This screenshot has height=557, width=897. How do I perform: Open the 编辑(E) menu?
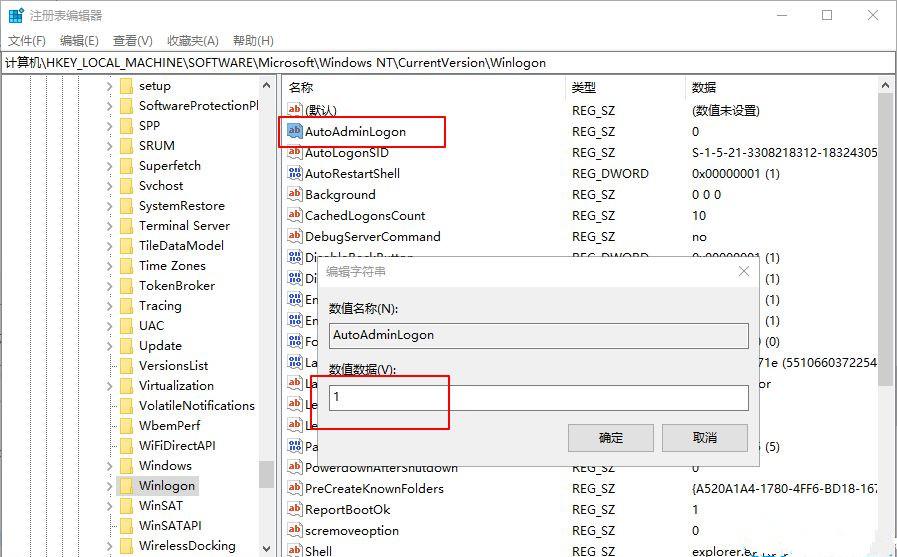(x=79, y=41)
